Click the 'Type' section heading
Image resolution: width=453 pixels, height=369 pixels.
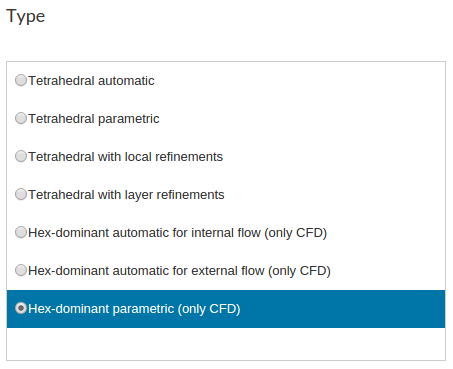(26, 17)
